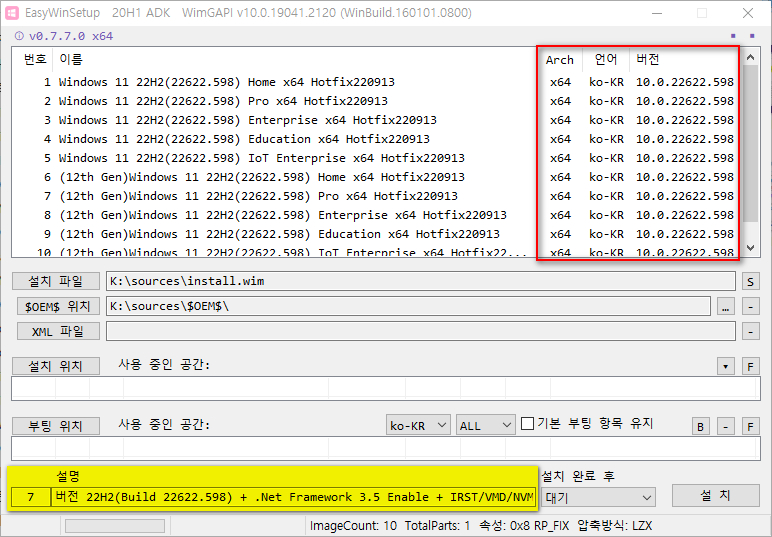Screen dimensions: 772x537
Task: Click the F button in the 설치 위치 row
Action: [x=750, y=366]
